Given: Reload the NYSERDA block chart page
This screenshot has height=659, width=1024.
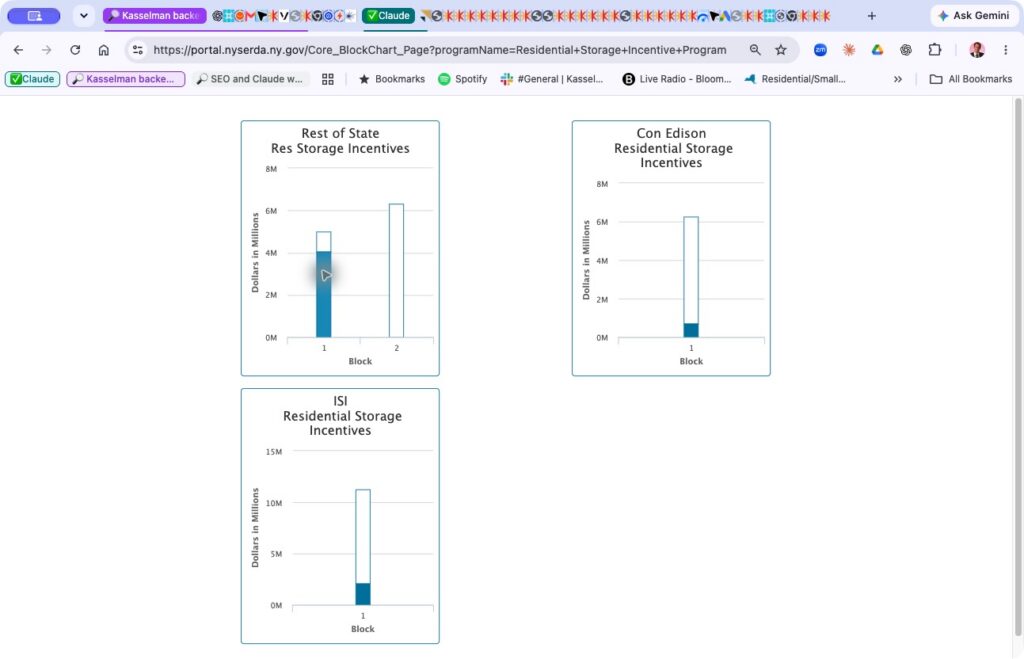Looking at the screenshot, I should [75, 50].
